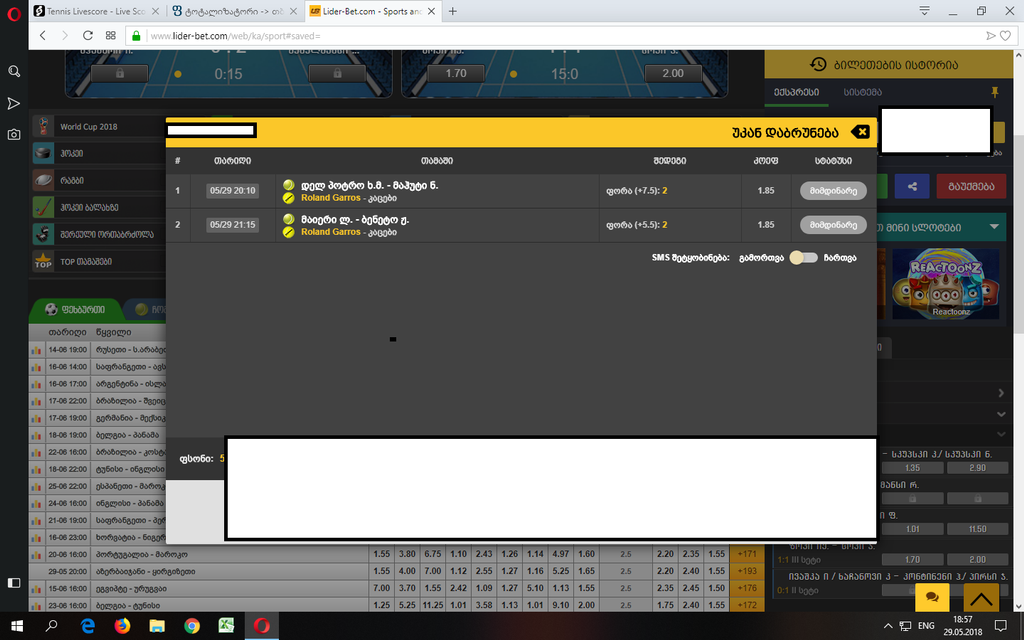Viewport: 1024px width, 640px height.
Task: Reload the page with the refresh icon
Action: [88, 35]
